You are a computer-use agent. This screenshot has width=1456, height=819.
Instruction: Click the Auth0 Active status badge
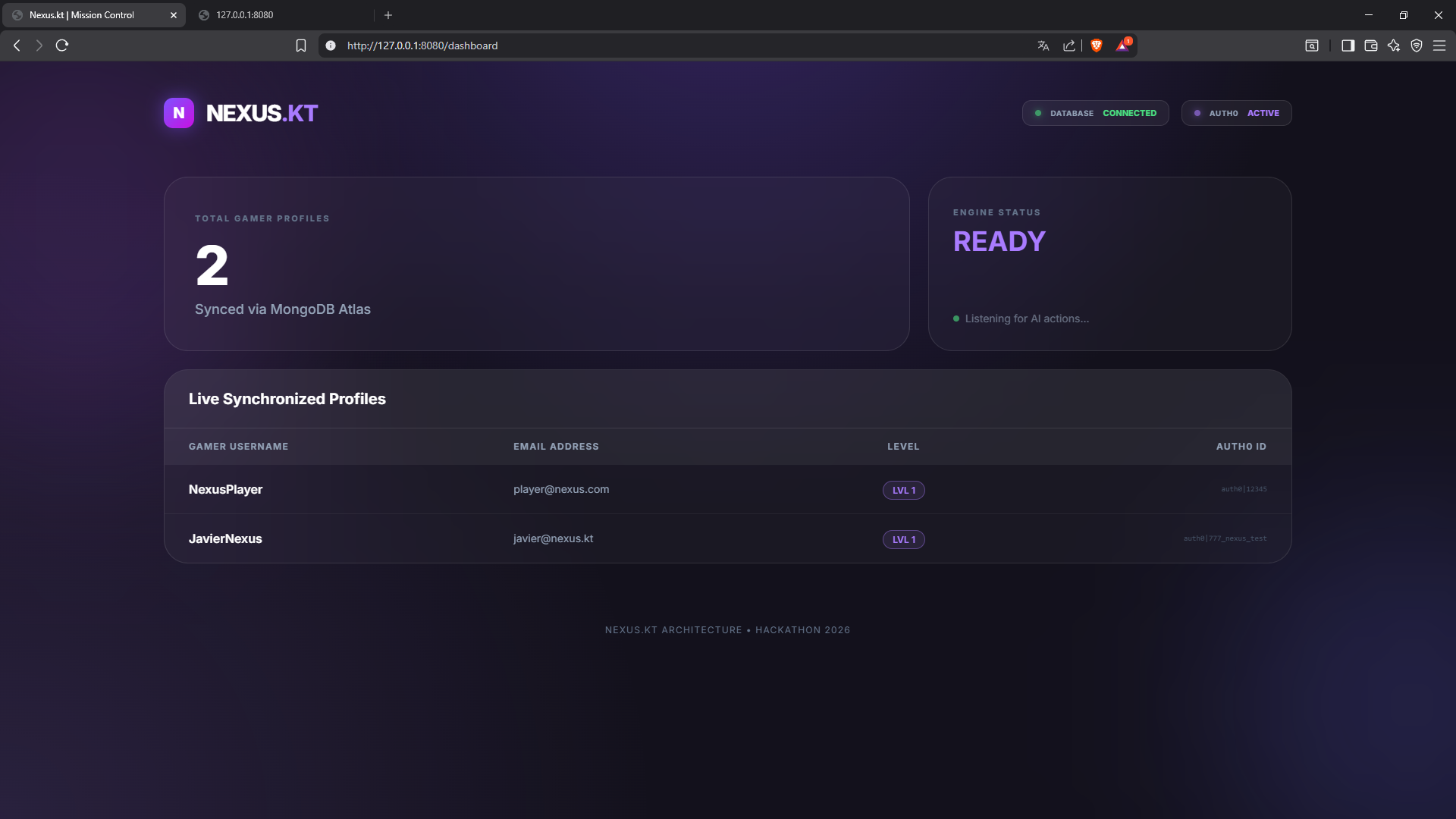tap(1236, 113)
